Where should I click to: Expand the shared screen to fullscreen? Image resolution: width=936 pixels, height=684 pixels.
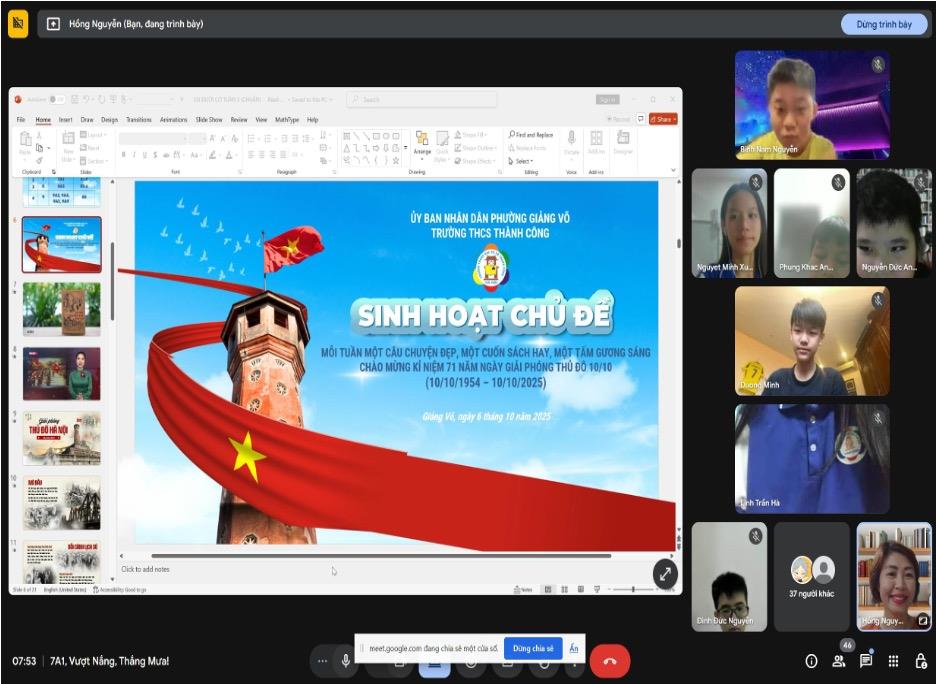click(x=665, y=573)
